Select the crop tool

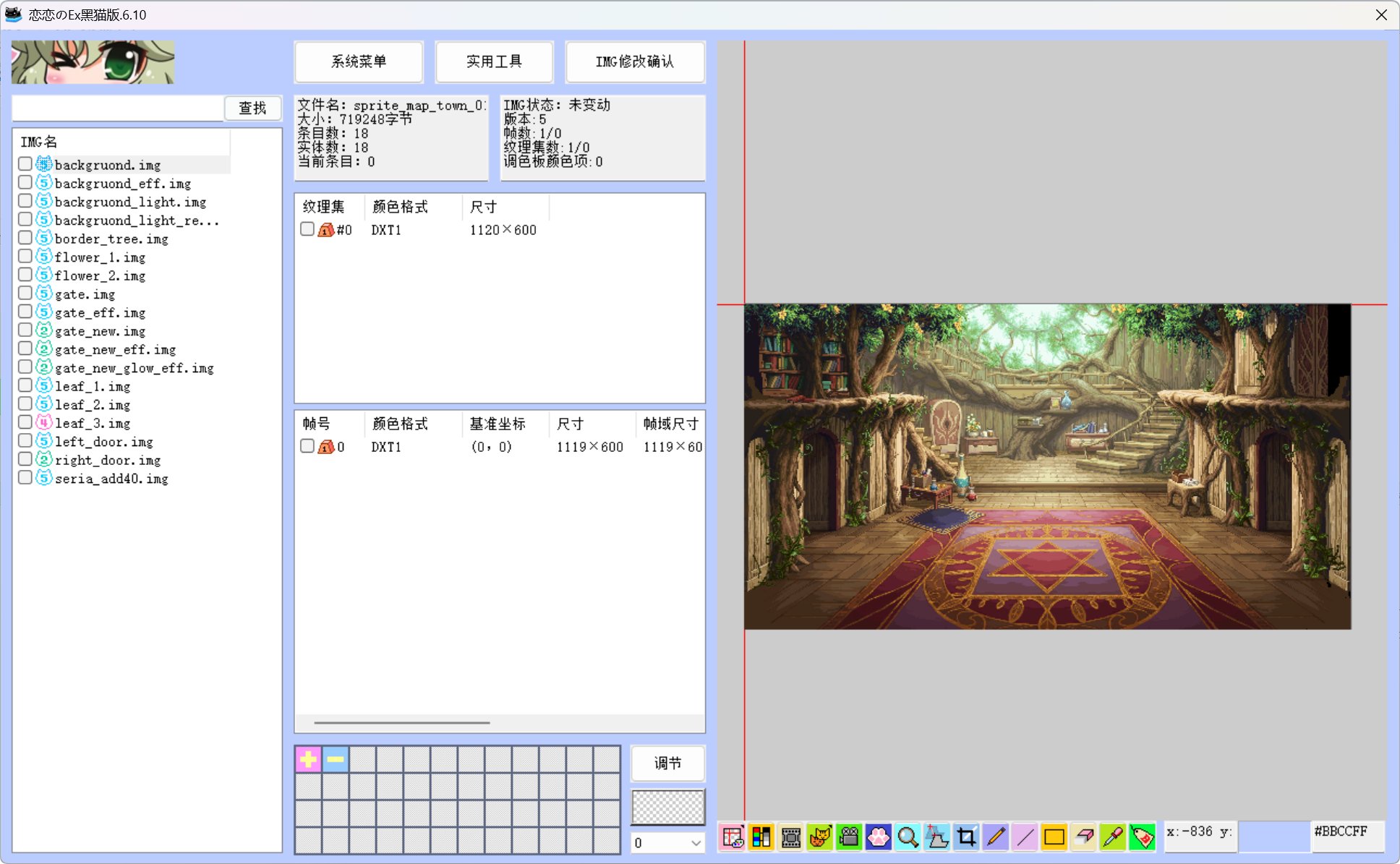[966, 837]
